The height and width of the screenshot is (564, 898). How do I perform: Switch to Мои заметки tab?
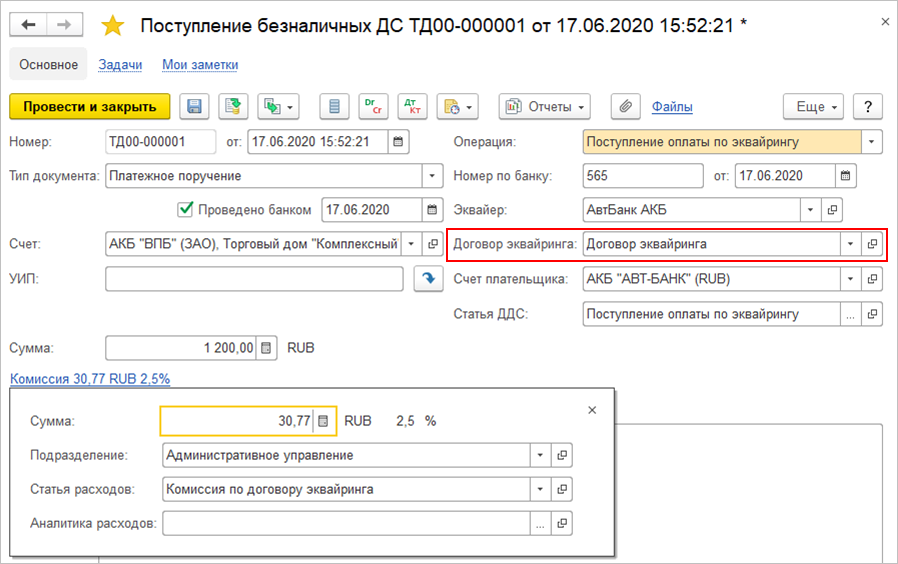(x=200, y=65)
